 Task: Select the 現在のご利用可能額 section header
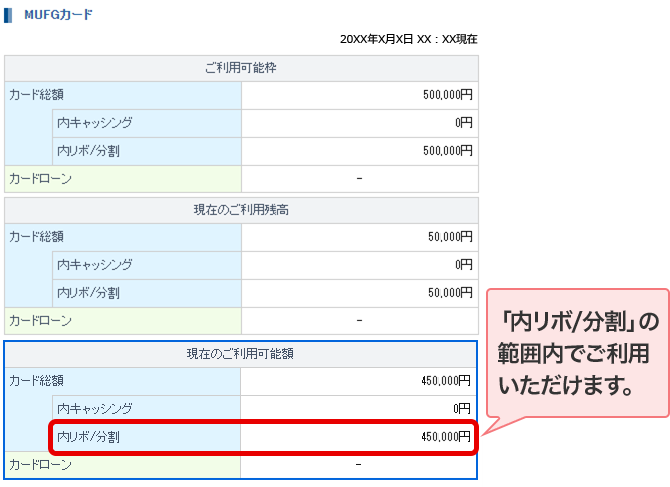pyautogui.click(x=241, y=354)
